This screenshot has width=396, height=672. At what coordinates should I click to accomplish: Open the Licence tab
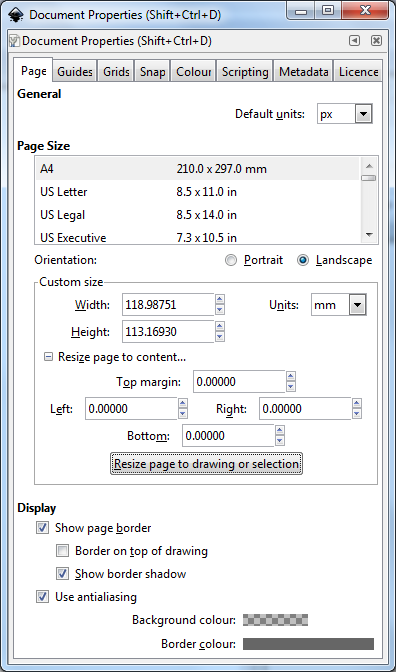(x=358, y=72)
